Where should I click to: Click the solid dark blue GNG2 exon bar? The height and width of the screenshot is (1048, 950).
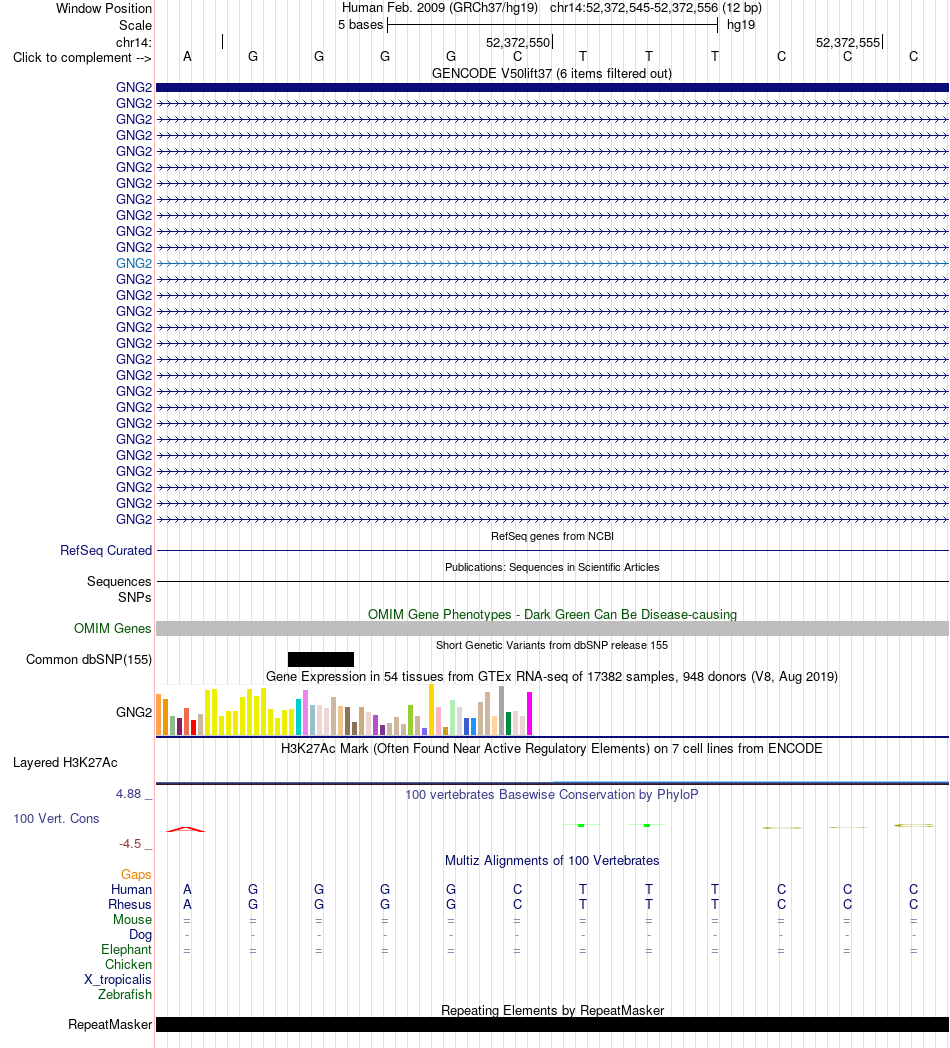(552, 88)
